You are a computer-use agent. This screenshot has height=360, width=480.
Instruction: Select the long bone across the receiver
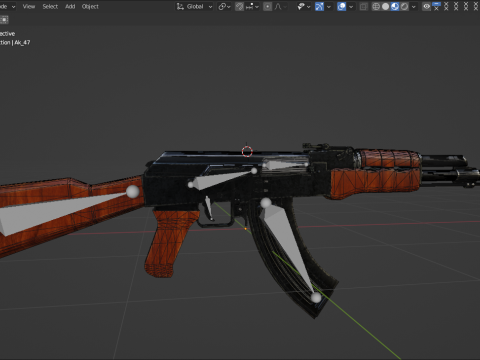click(222, 179)
